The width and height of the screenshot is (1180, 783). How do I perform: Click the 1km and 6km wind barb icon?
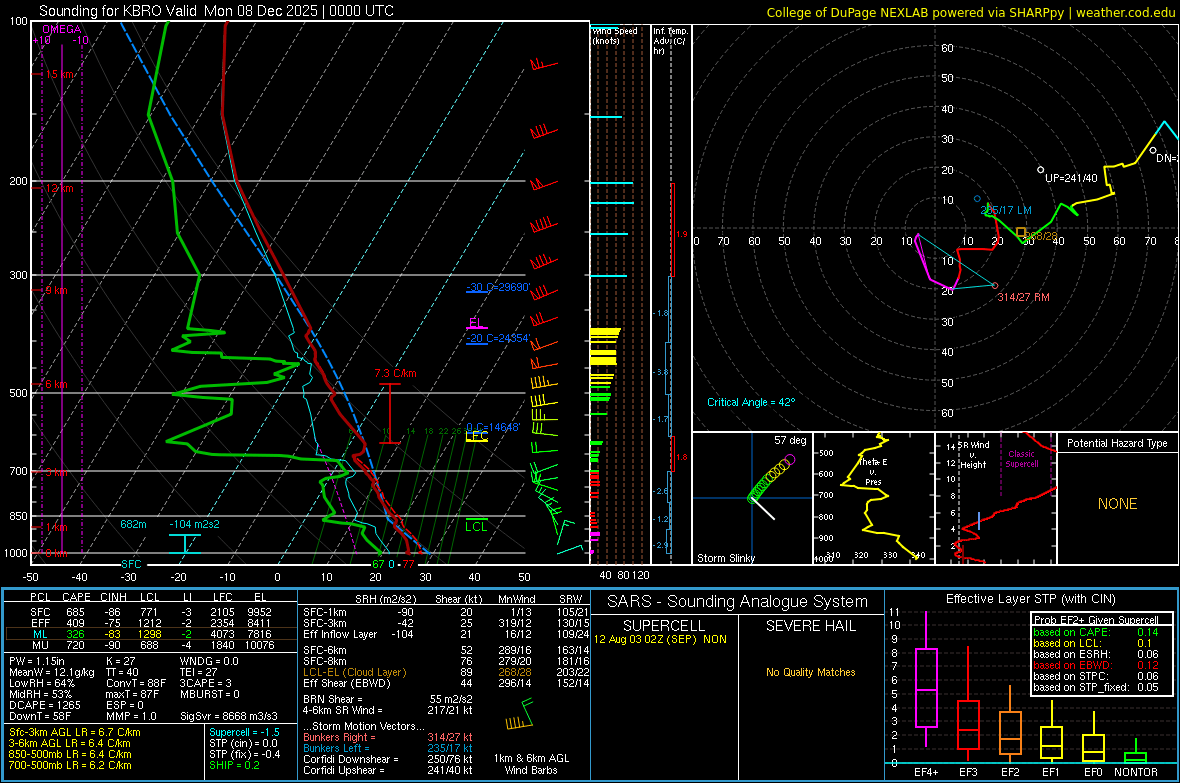[520, 714]
